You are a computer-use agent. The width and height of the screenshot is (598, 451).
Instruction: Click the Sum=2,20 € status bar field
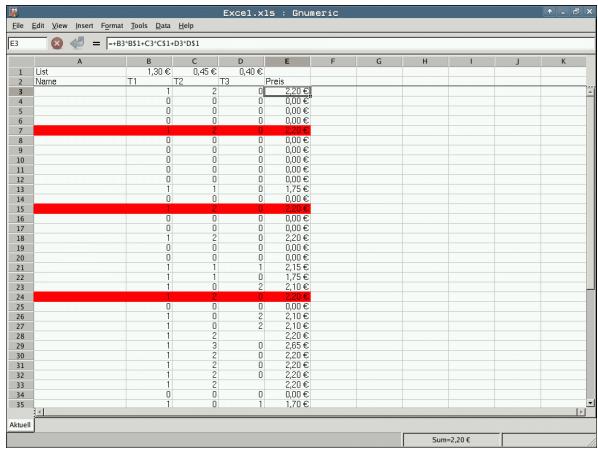point(451,440)
